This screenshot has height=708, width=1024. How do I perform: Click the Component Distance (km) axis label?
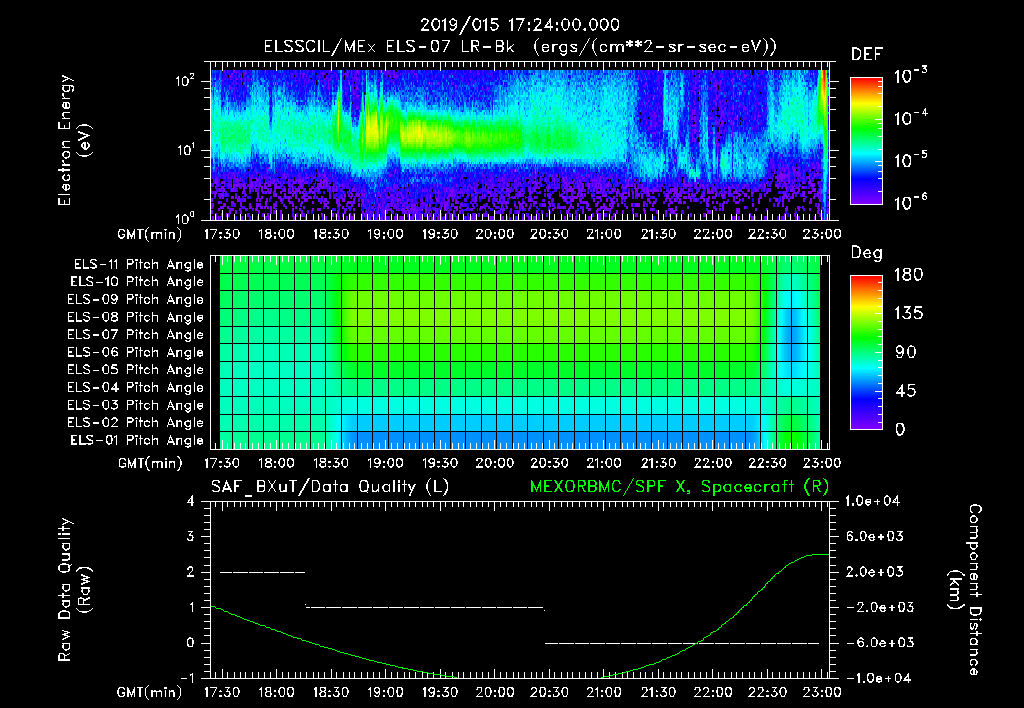tap(964, 589)
